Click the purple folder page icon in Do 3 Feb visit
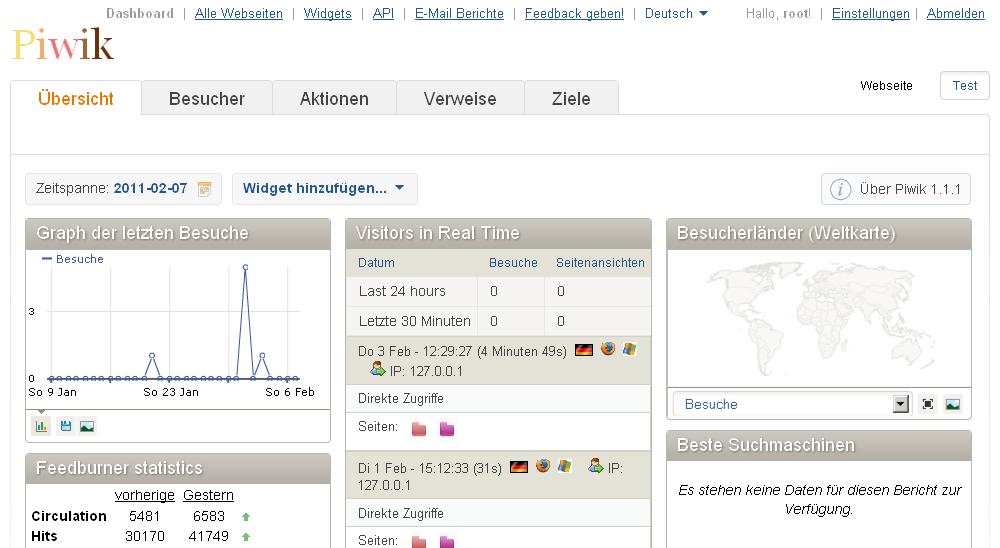This screenshot has height=548, width=1000. 447,429
